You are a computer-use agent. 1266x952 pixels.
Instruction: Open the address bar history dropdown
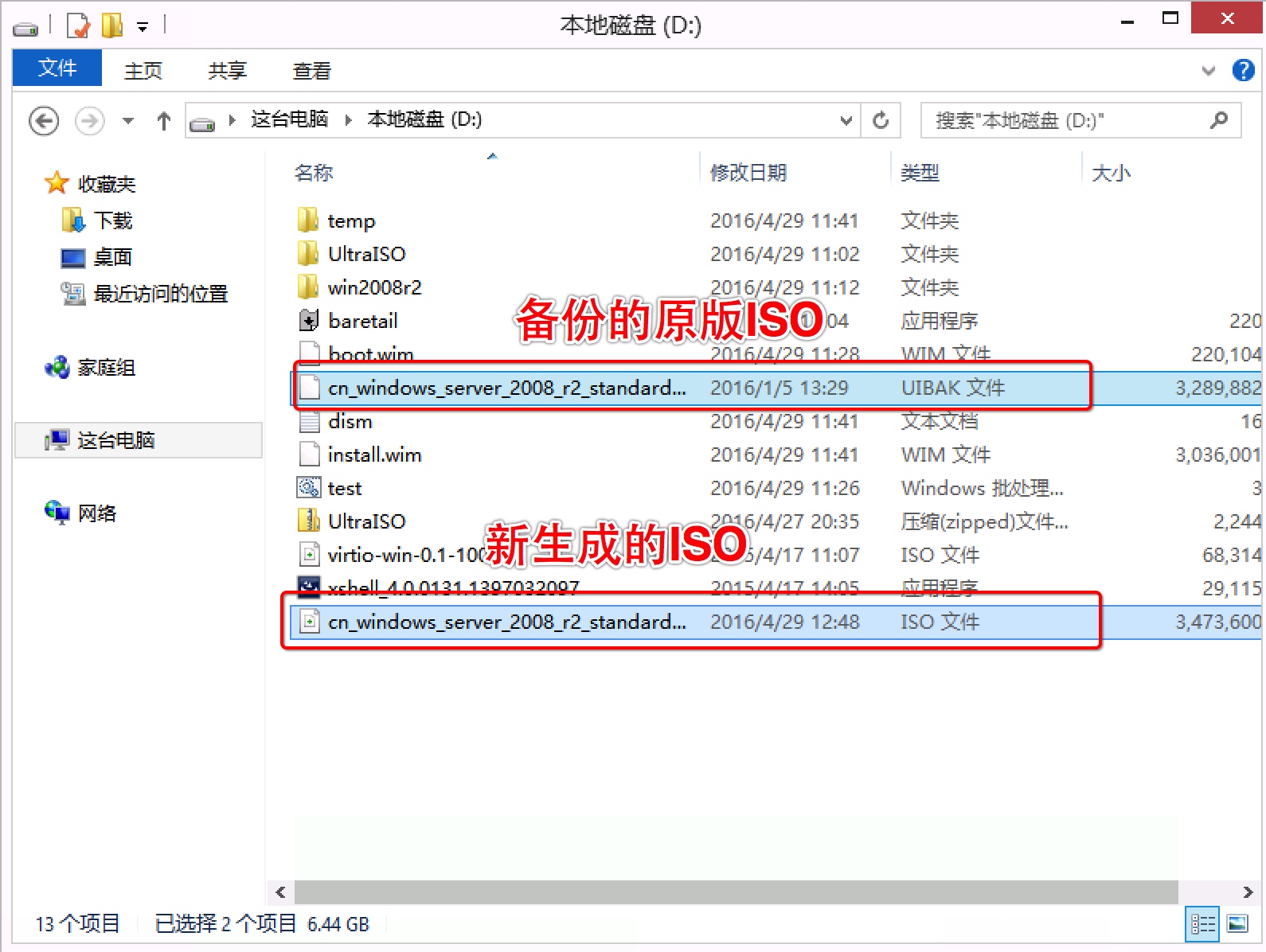846,121
